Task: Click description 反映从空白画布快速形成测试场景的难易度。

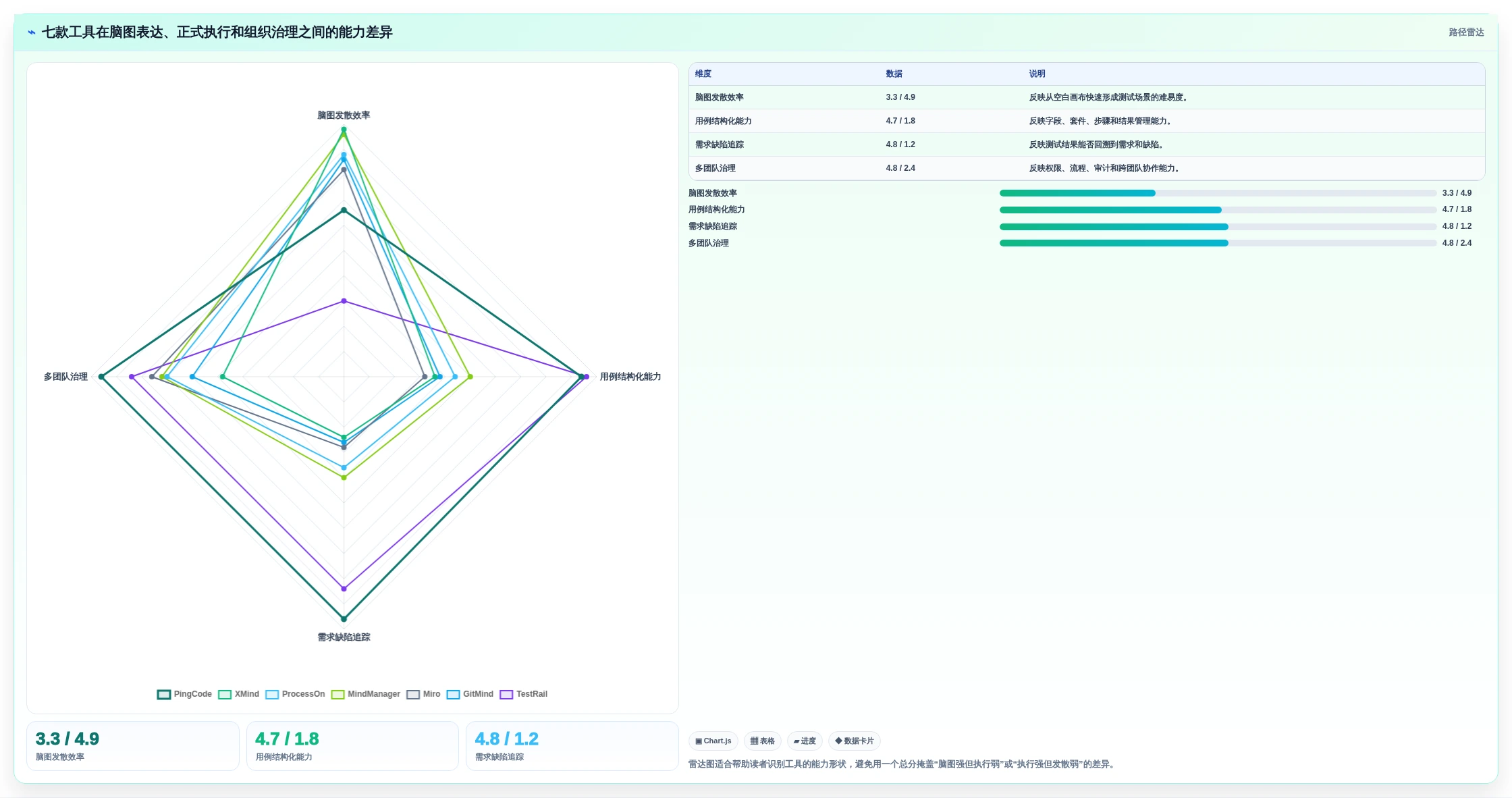Action: pyautogui.click(x=1108, y=97)
